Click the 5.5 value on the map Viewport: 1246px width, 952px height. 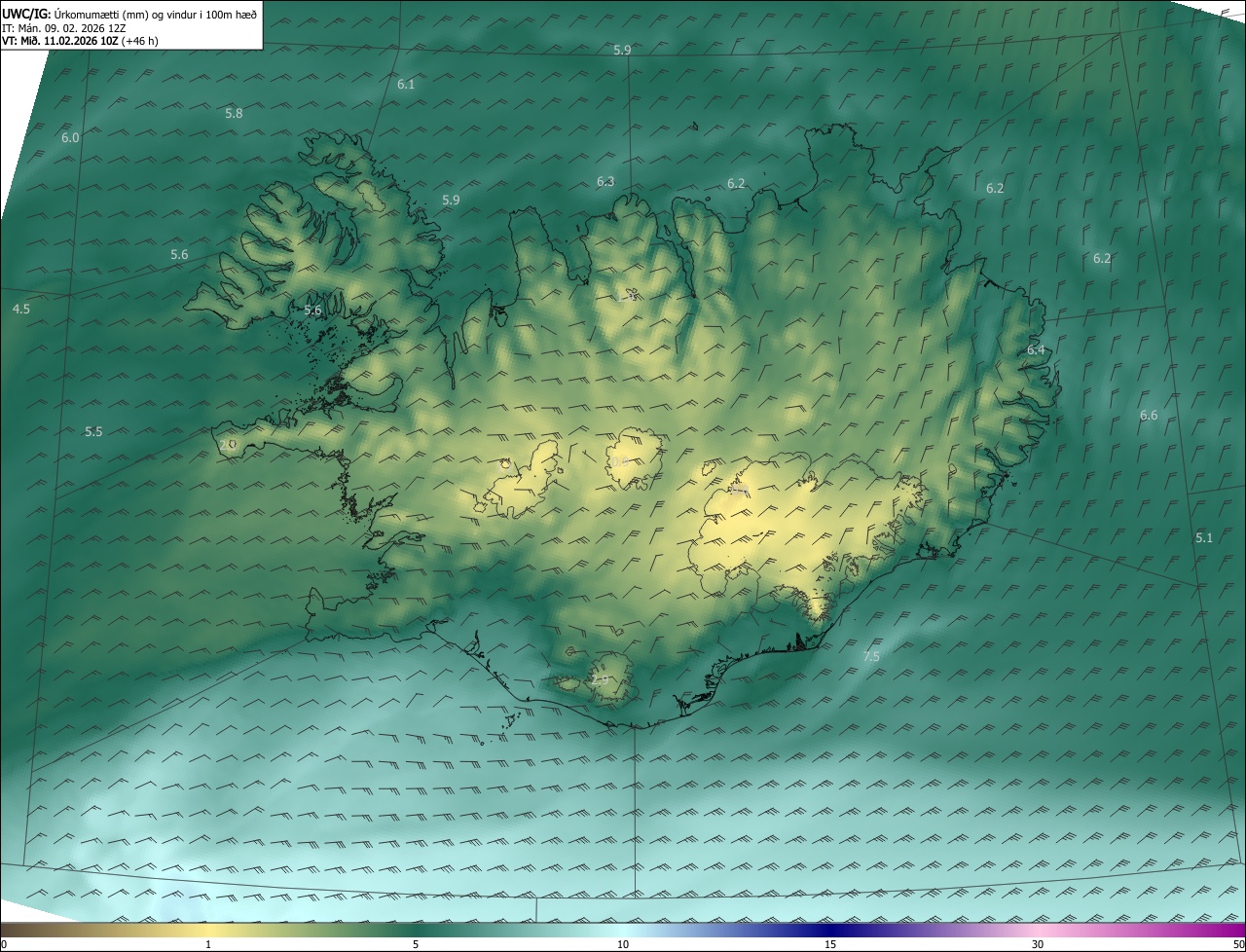click(93, 432)
